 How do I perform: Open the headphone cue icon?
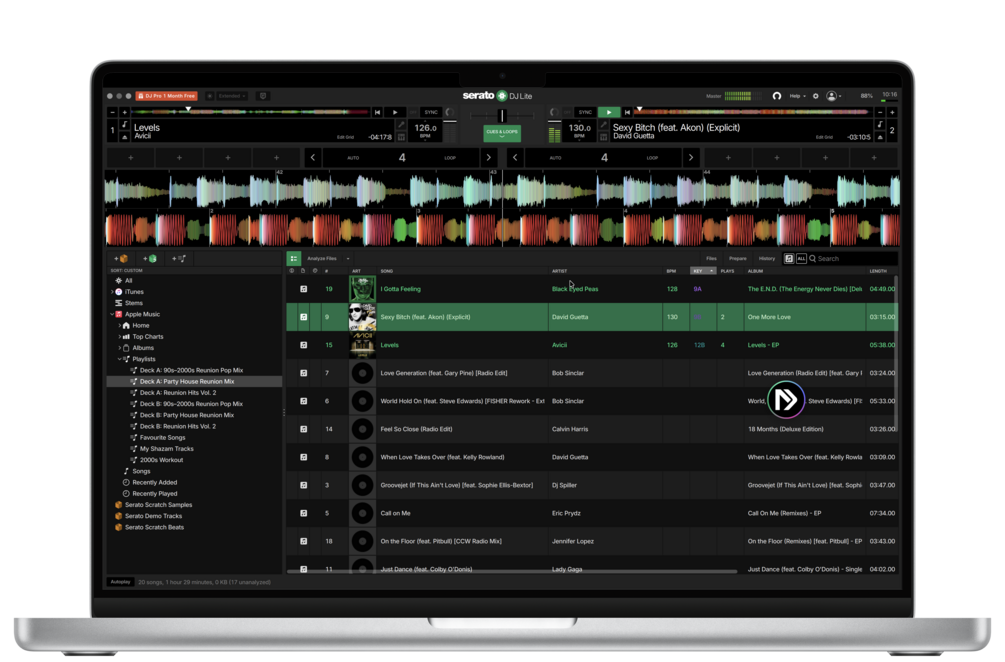click(776, 96)
